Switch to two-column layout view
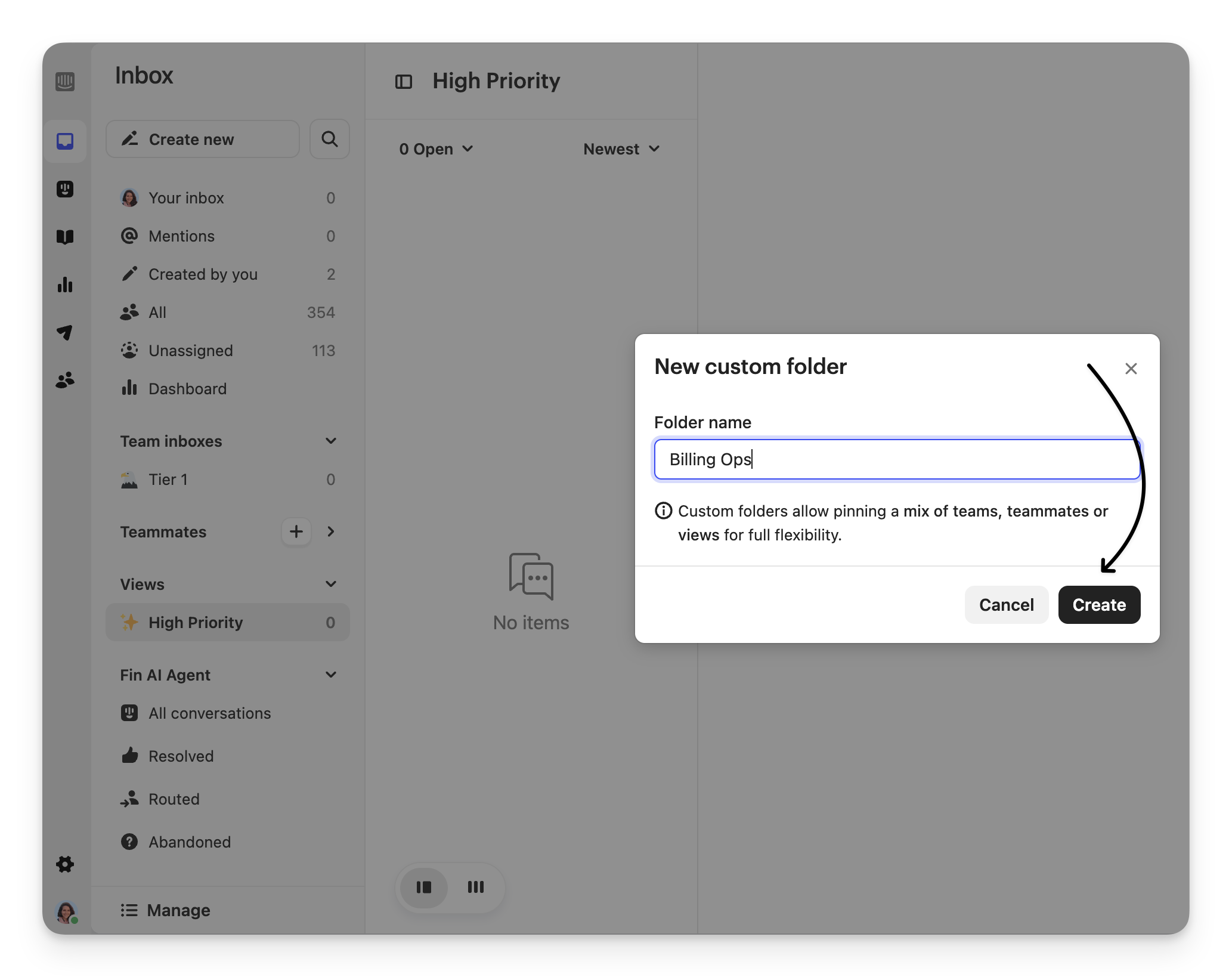This screenshot has width=1232, height=977. tap(424, 887)
